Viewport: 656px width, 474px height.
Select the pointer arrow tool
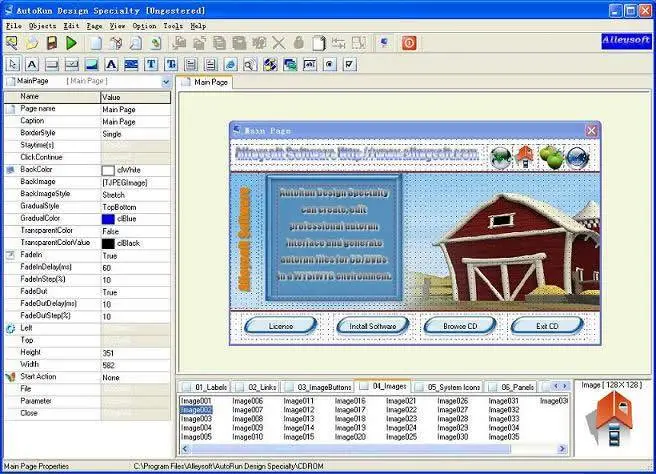tap(13, 64)
